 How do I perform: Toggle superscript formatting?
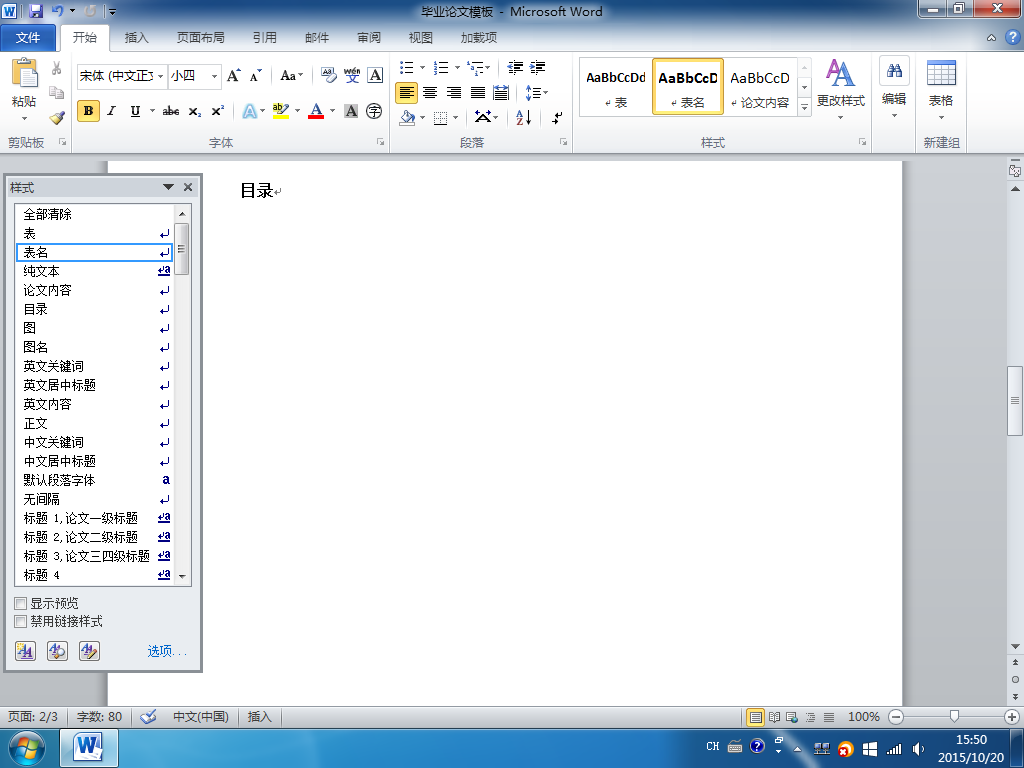pyautogui.click(x=217, y=111)
